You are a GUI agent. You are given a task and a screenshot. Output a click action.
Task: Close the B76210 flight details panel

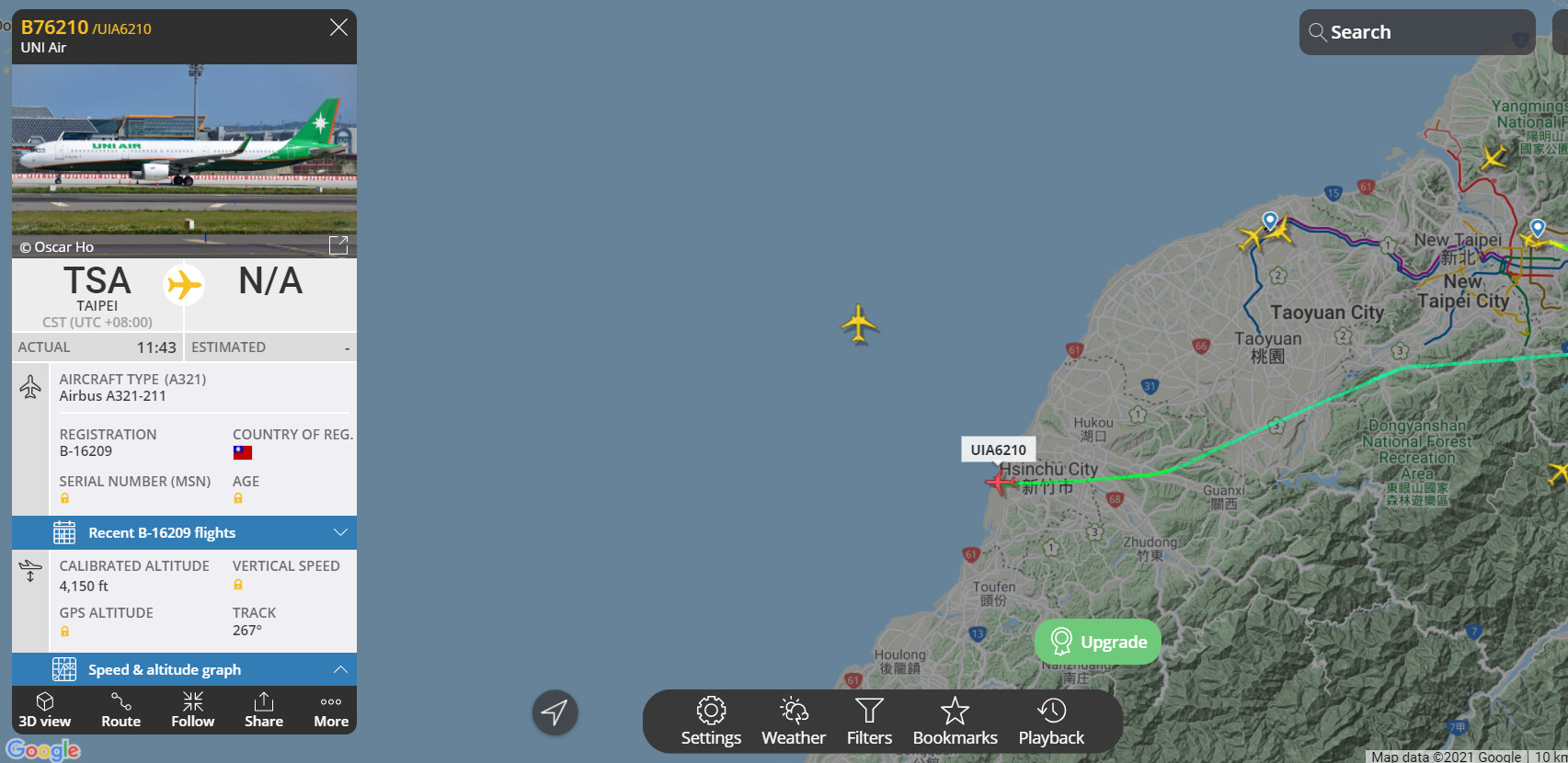(x=338, y=28)
